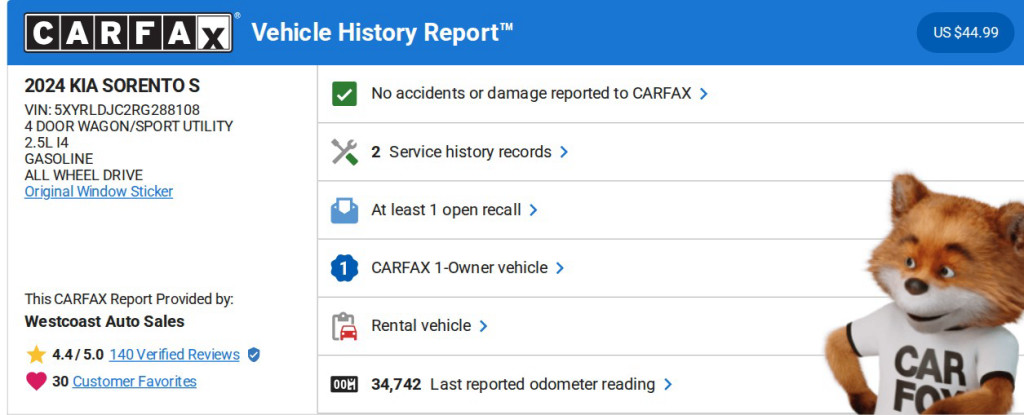Click the green checkmark no-accidents icon

(344, 94)
